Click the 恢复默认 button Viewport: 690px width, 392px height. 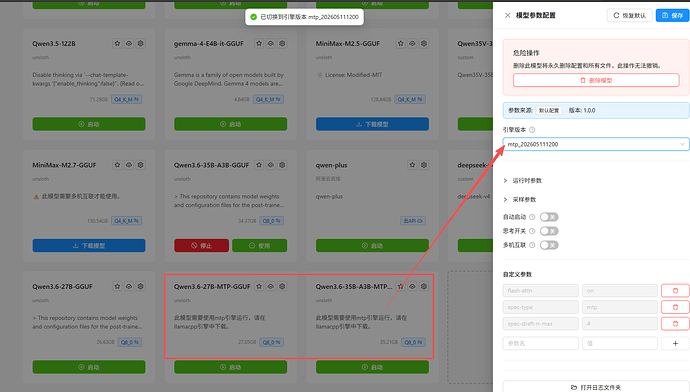(x=630, y=15)
